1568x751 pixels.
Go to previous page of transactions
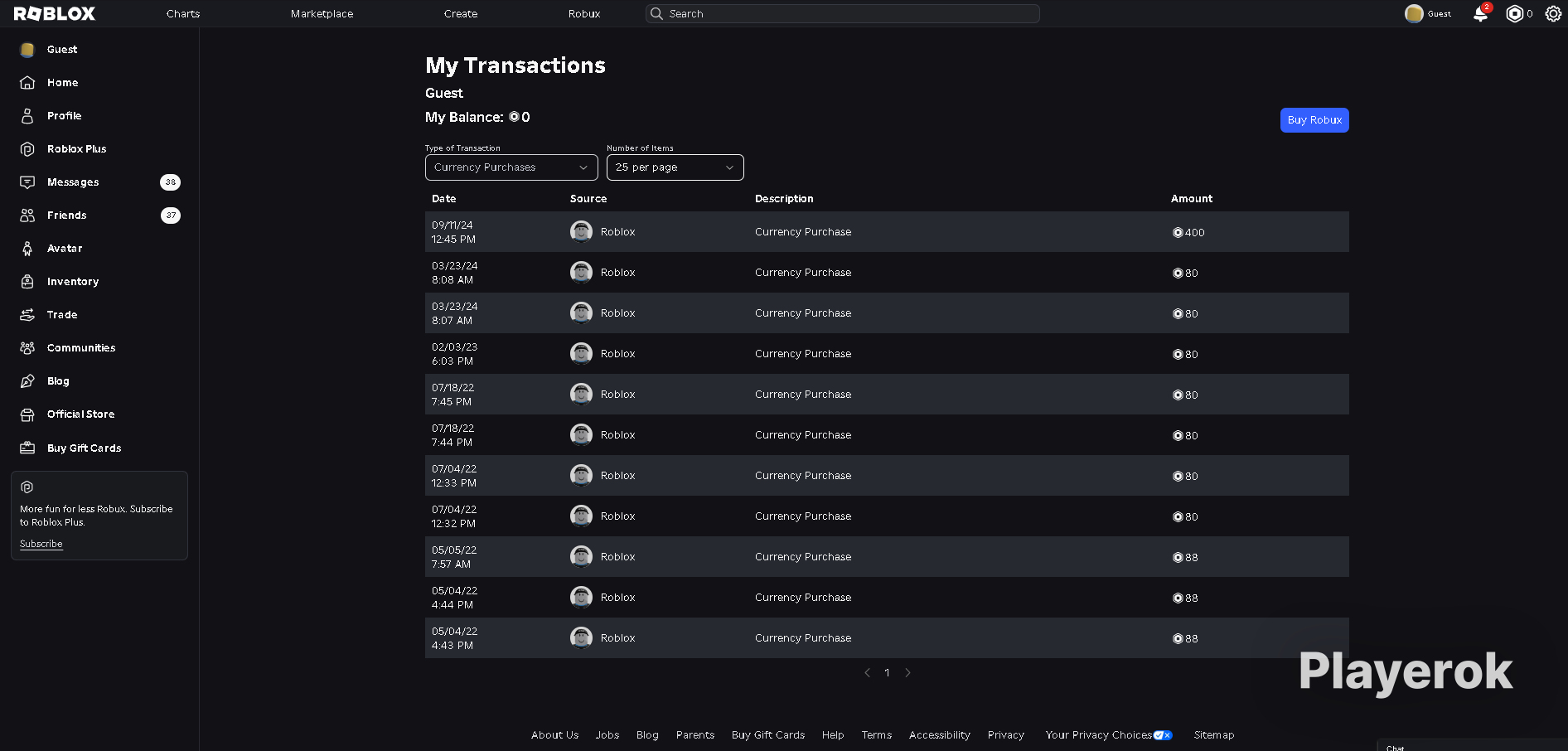click(x=867, y=673)
